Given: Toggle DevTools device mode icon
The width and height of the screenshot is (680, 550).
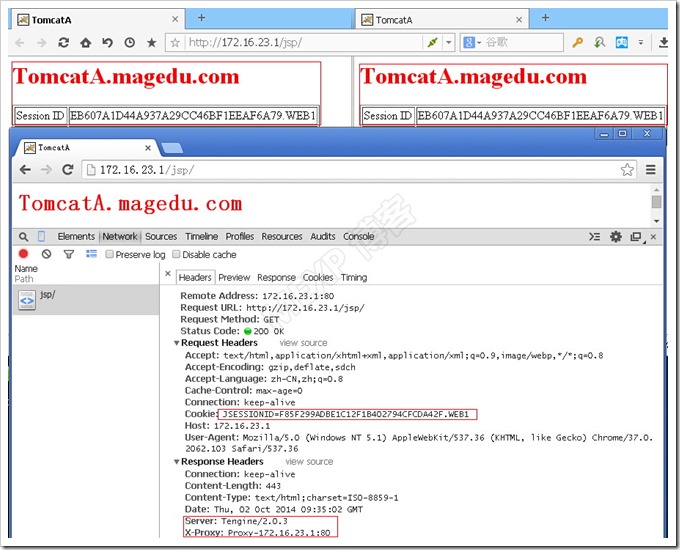Looking at the screenshot, I should click(x=41, y=237).
